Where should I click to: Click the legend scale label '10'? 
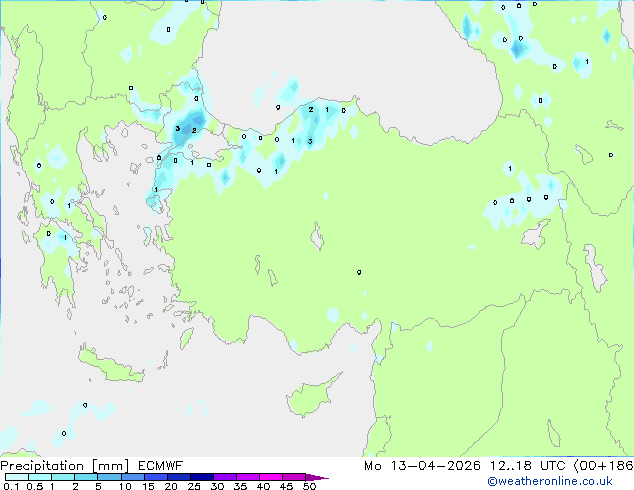point(125,486)
